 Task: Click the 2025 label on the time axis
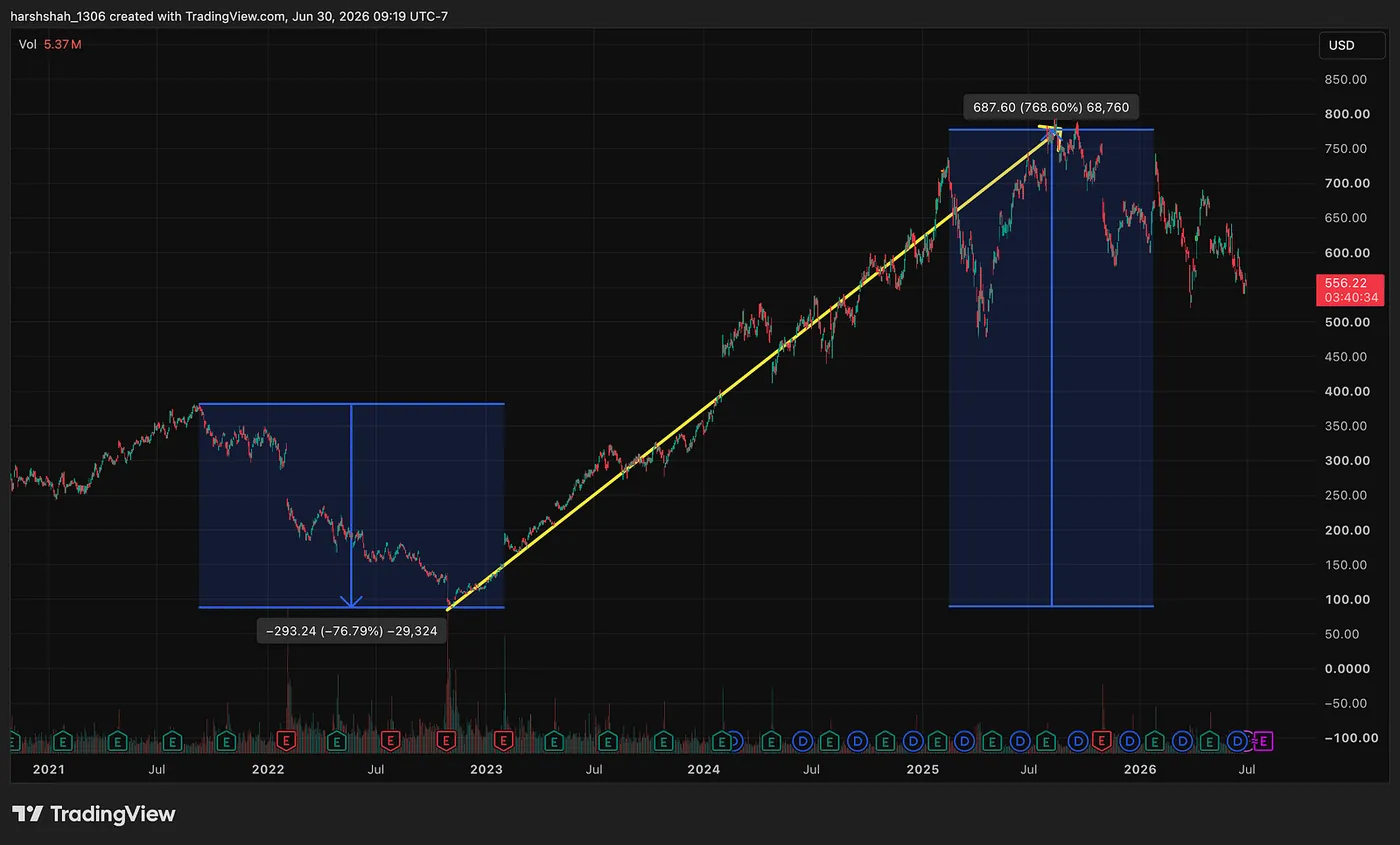(x=922, y=769)
